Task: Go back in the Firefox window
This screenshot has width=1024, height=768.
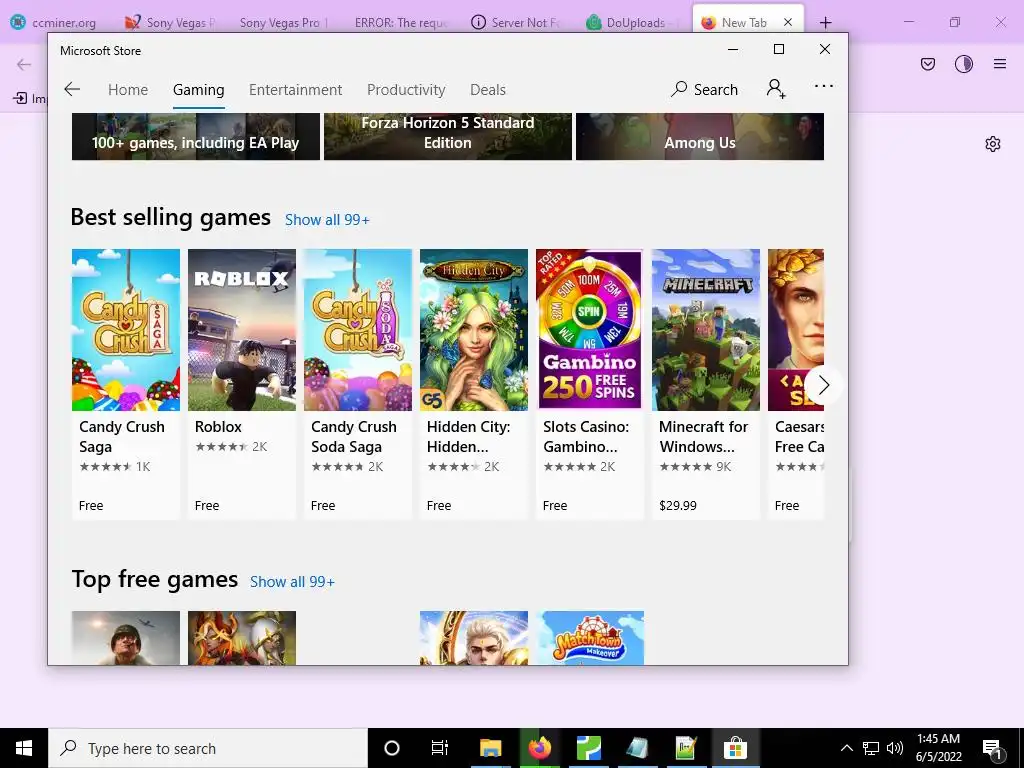Action: point(24,64)
